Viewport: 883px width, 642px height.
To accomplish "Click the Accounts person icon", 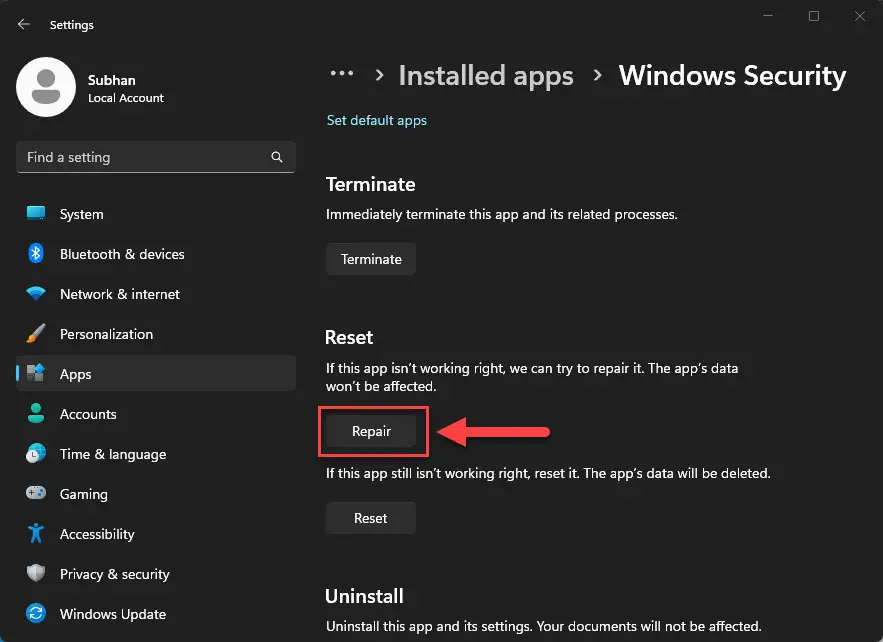I will 36,413.
